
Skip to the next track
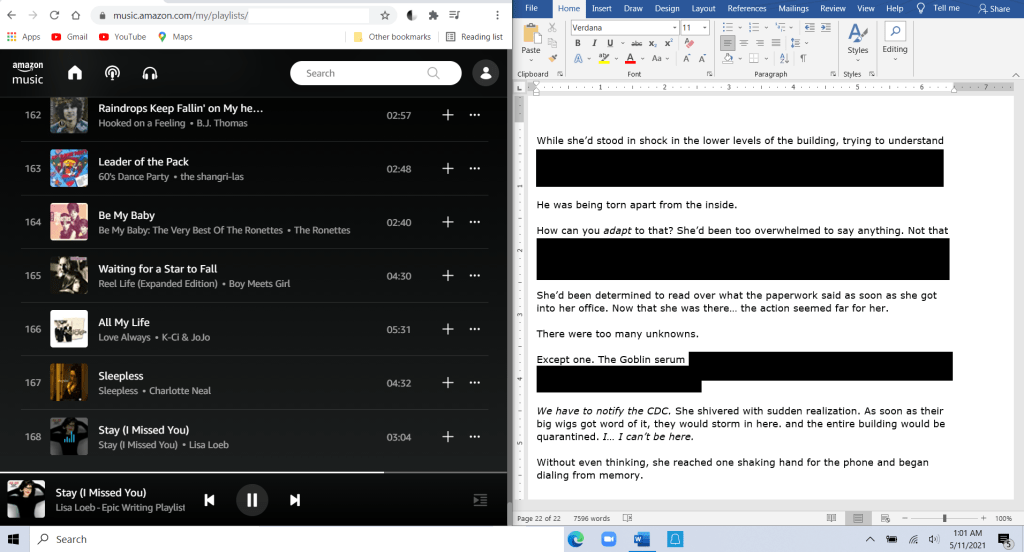pyautogui.click(x=295, y=500)
